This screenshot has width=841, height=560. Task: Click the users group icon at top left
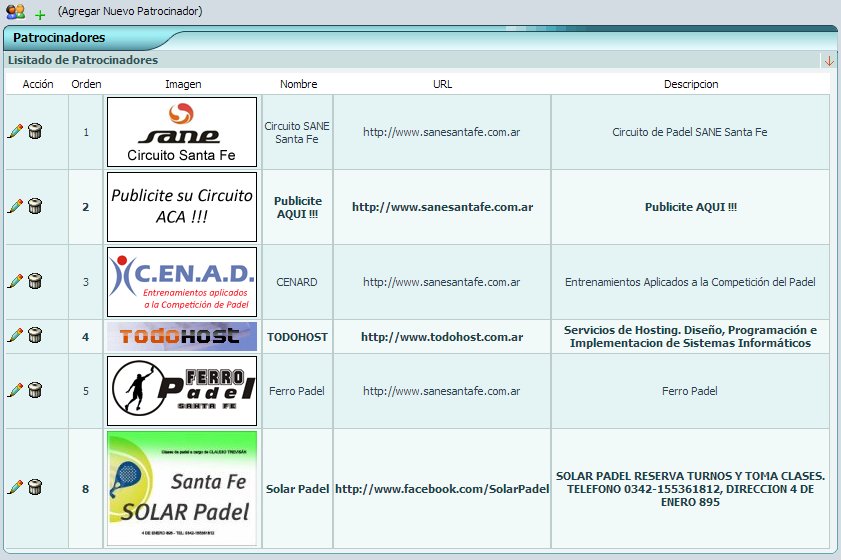pyautogui.click(x=15, y=12)
